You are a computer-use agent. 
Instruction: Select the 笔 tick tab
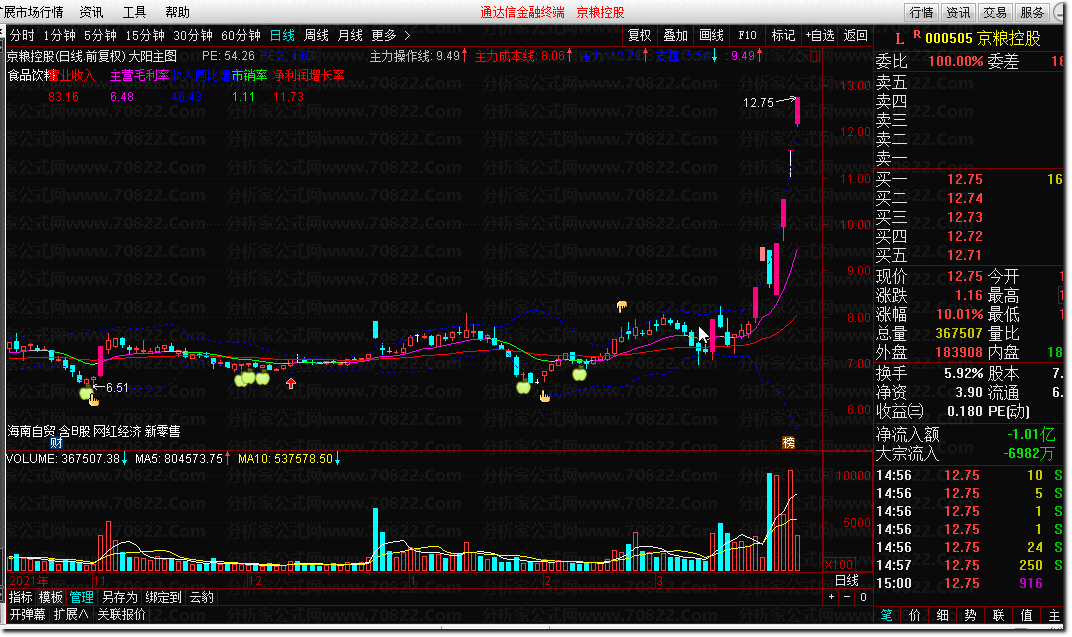[x=887, y=615]
